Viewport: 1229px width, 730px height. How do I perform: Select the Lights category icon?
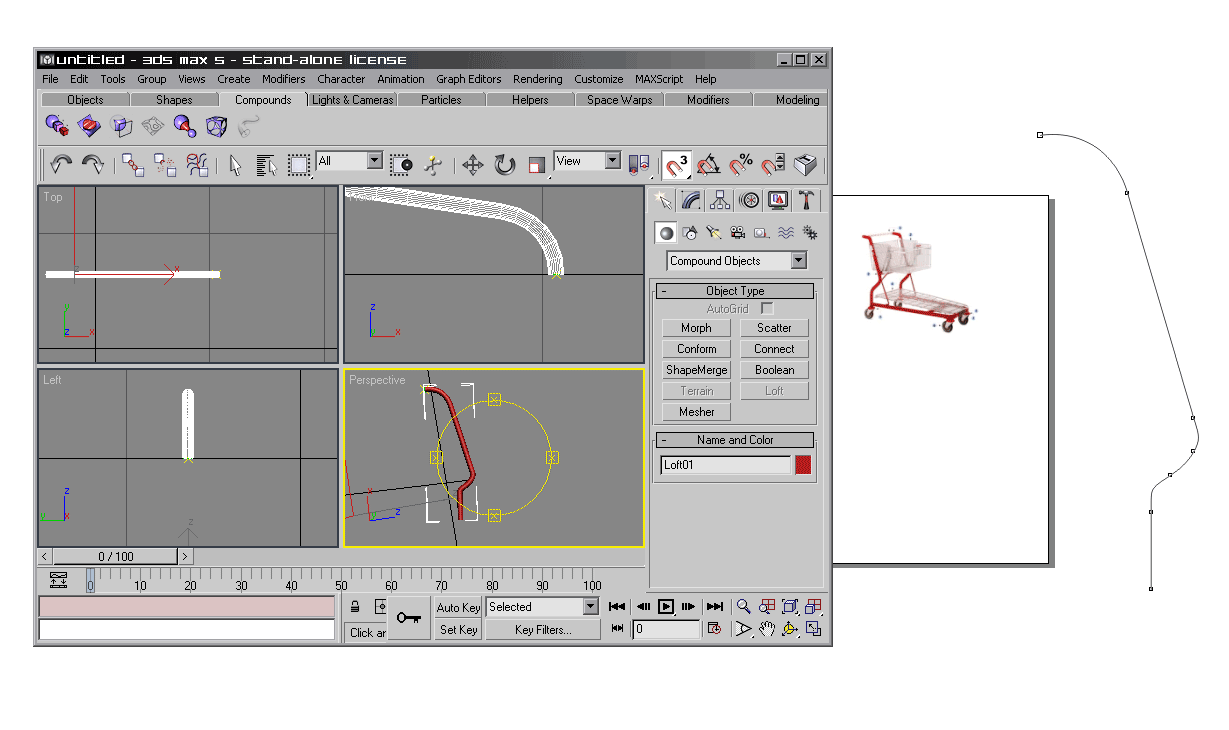pyautogui.click(x=714, y=233)
